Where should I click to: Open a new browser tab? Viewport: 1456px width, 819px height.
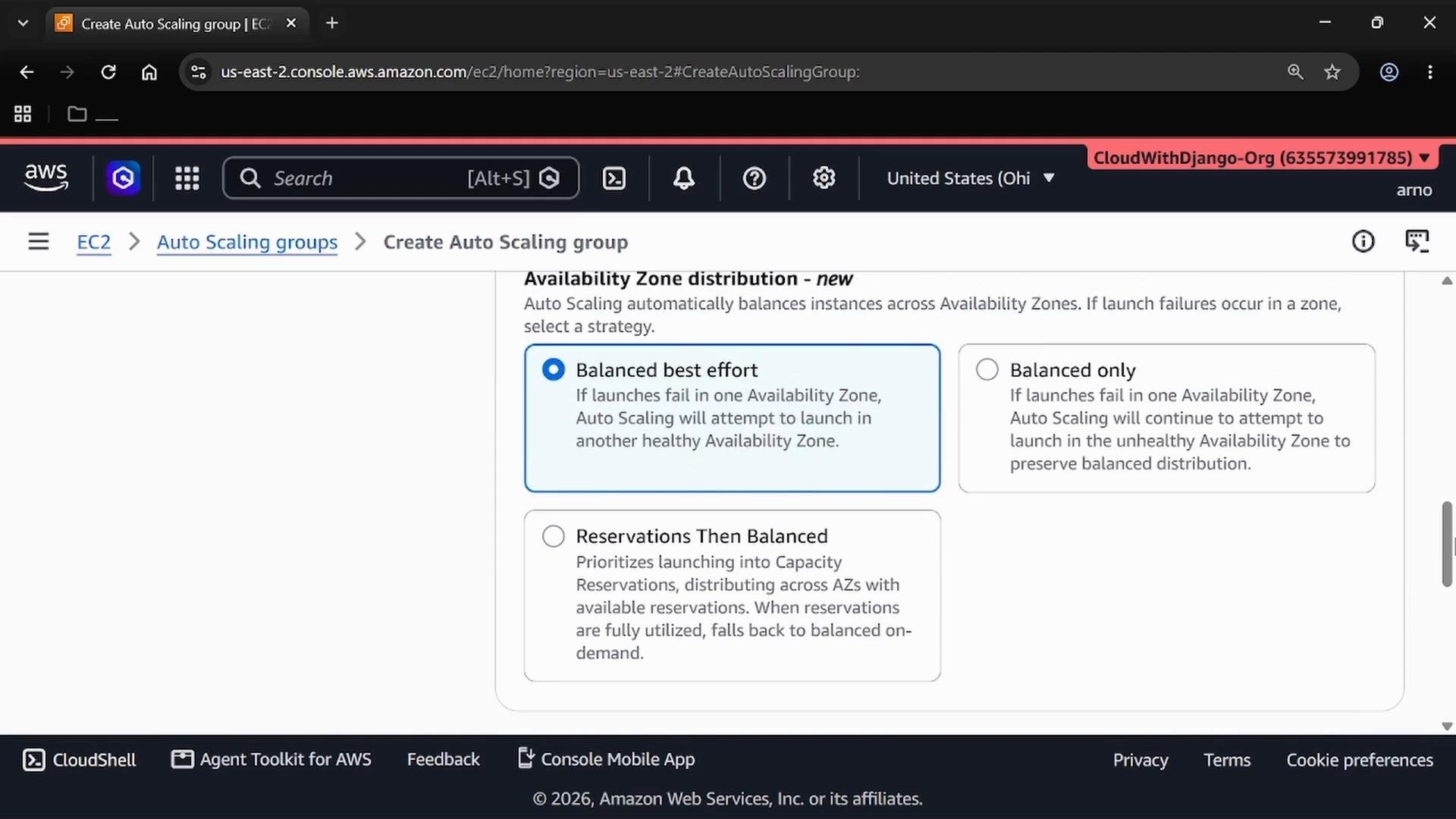coord(332,24)
